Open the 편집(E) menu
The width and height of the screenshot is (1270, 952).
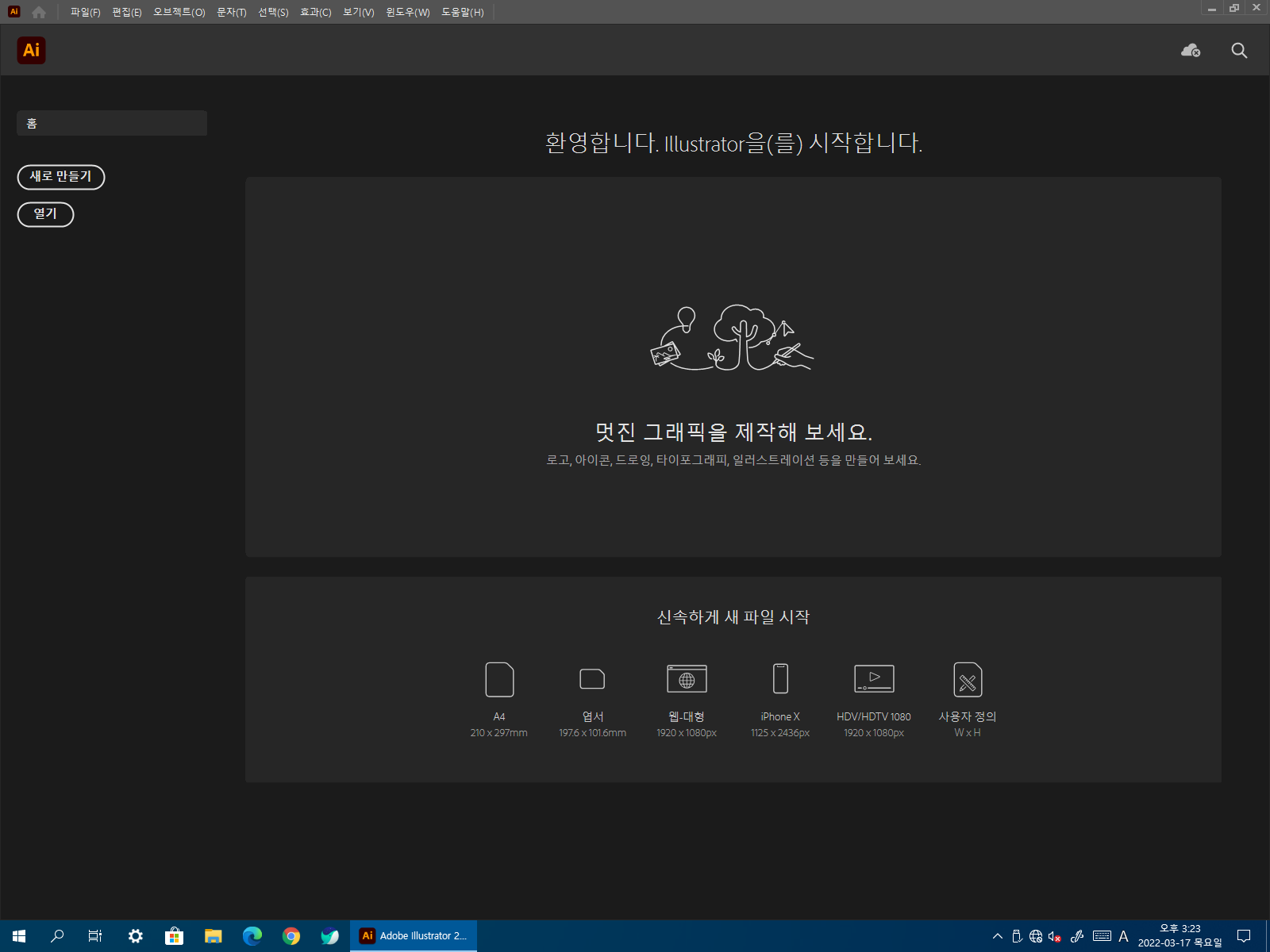point(127,12)
